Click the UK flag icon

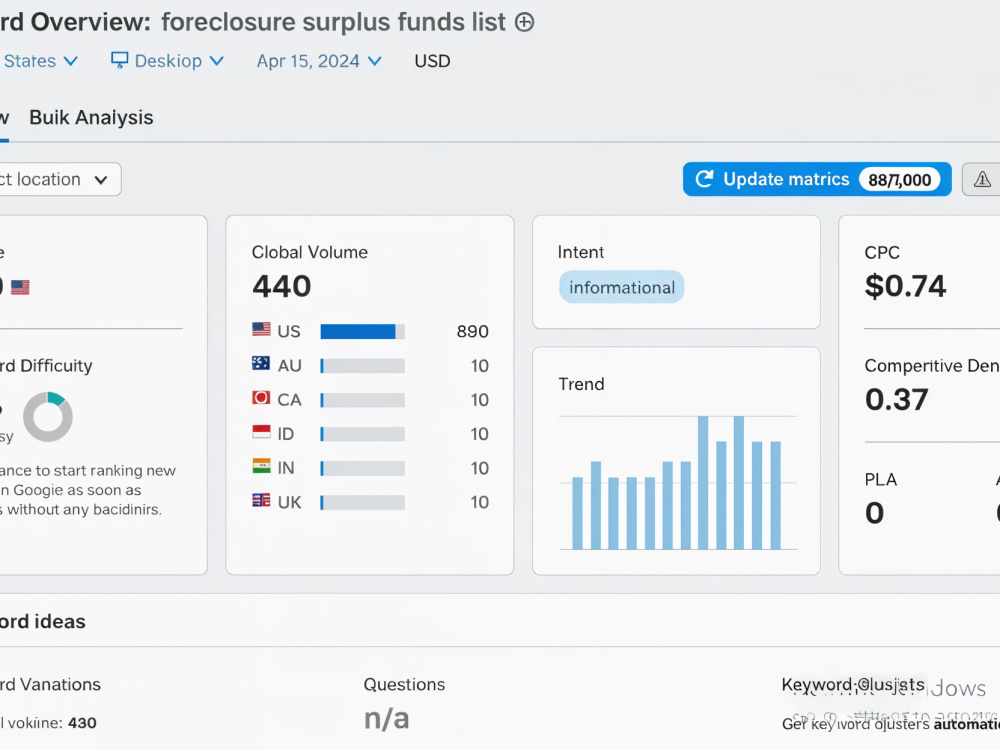tap(261, 501)
